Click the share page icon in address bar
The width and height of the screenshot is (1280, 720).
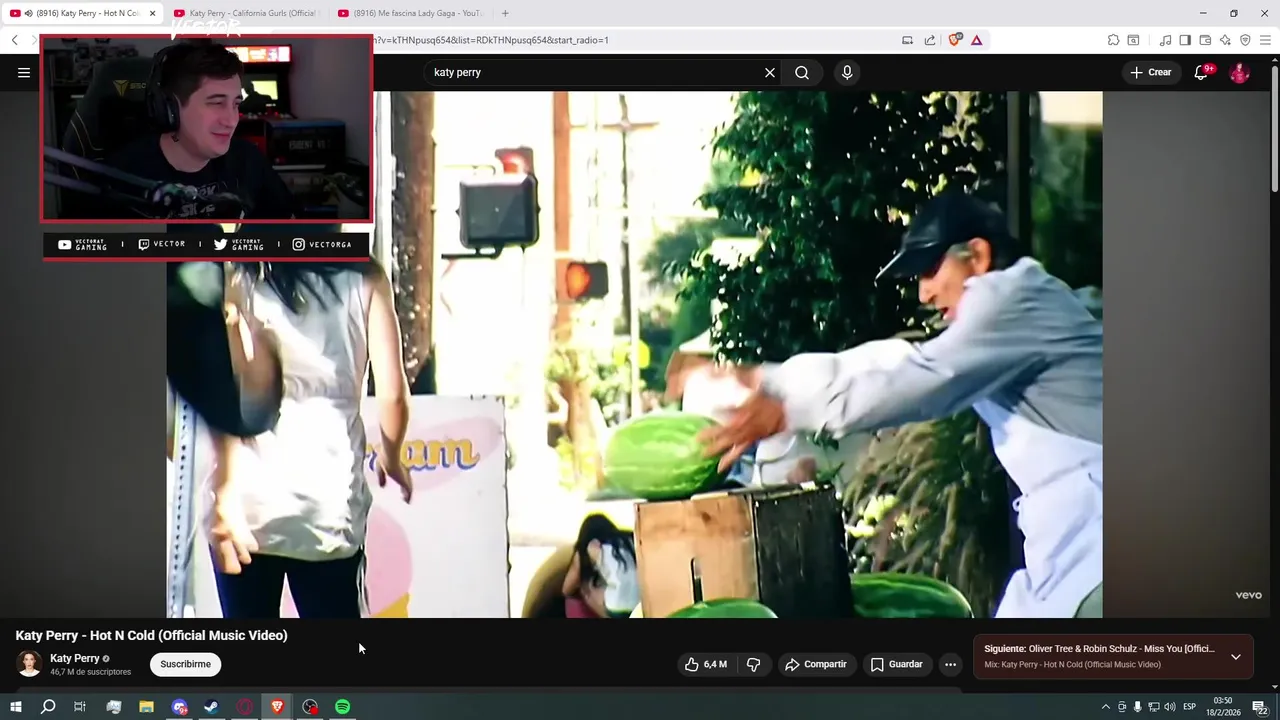point(930,40)
